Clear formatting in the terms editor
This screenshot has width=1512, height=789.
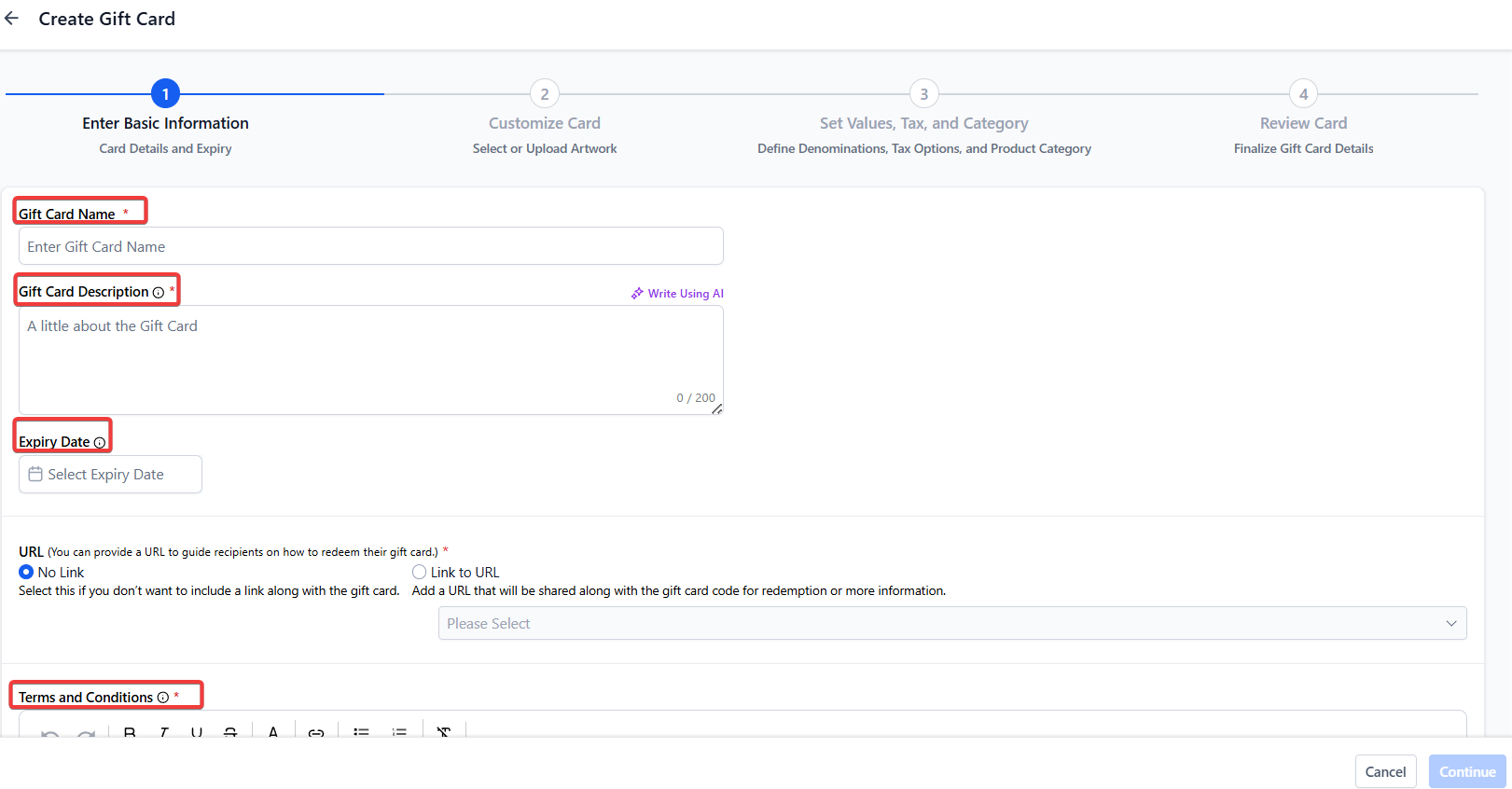pyautogui.click(x=444, y=733)
